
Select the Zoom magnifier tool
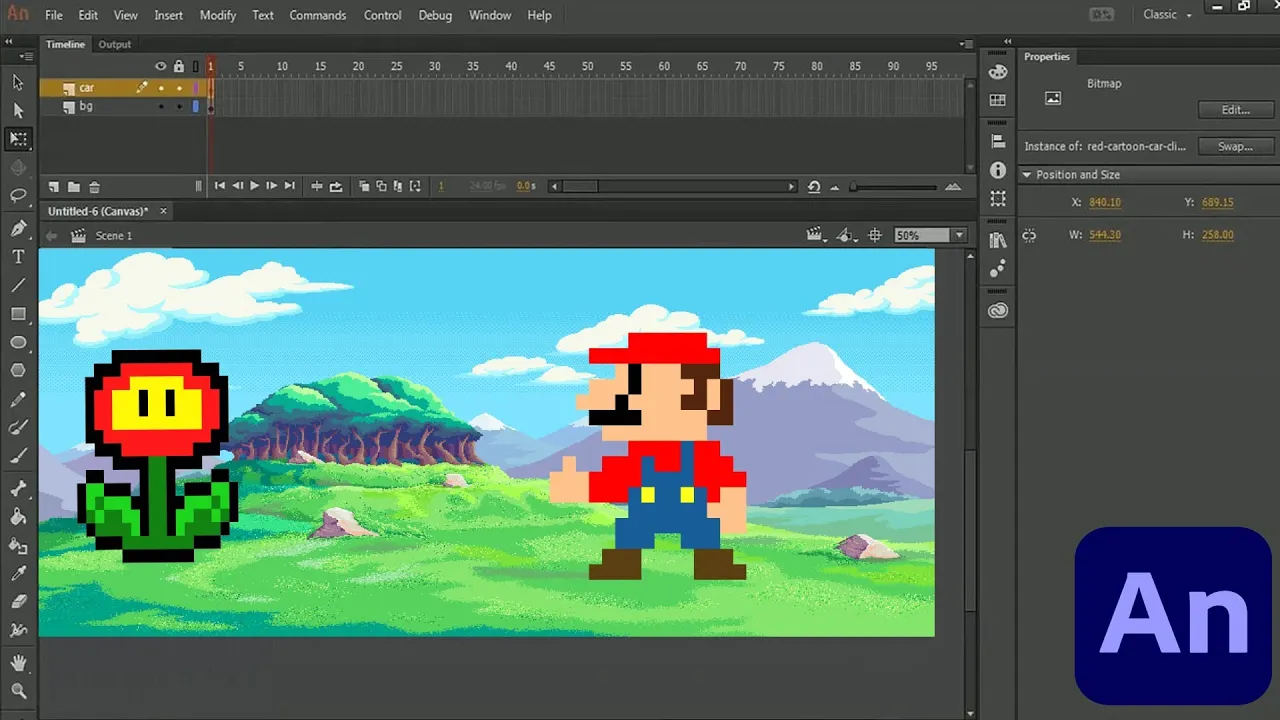point(18,691)
